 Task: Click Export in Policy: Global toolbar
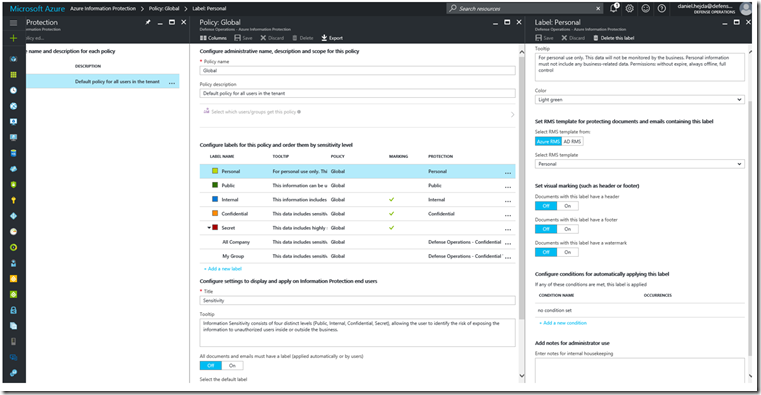coord(332,38)
